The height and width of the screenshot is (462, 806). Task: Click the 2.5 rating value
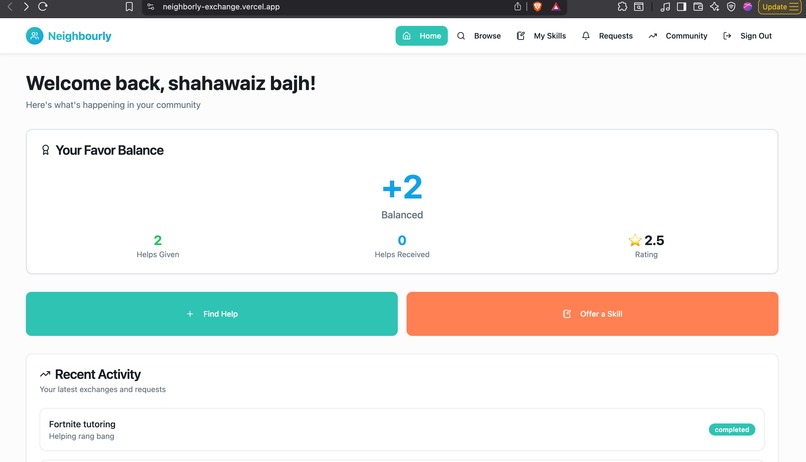pos(654,241)
